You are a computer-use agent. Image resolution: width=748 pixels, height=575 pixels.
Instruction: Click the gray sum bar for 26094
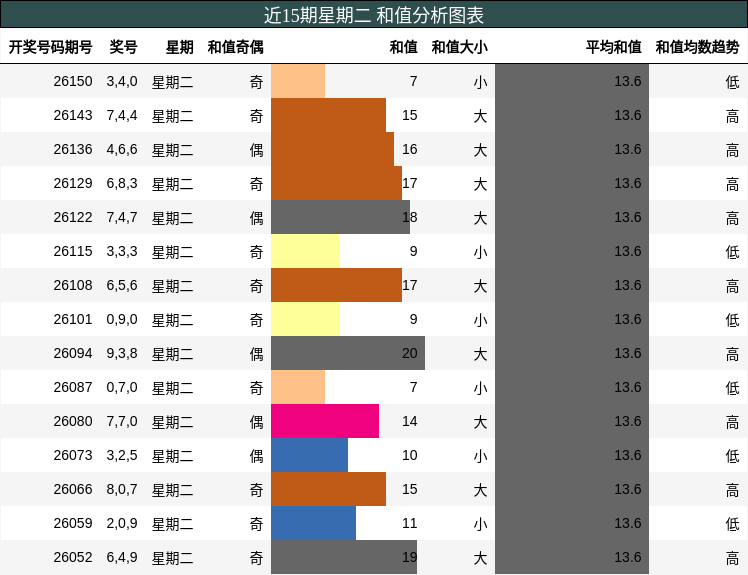[348, 353]
